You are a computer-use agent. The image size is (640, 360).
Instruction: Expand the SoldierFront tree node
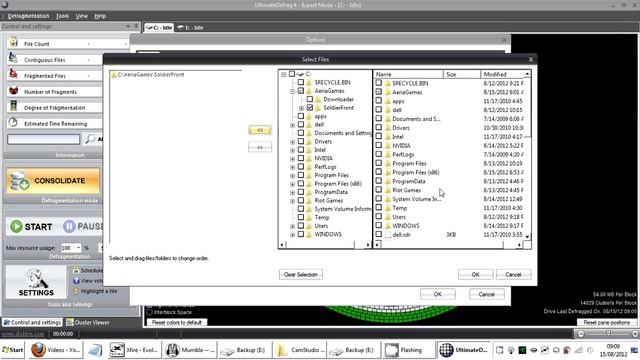[302, 108]
